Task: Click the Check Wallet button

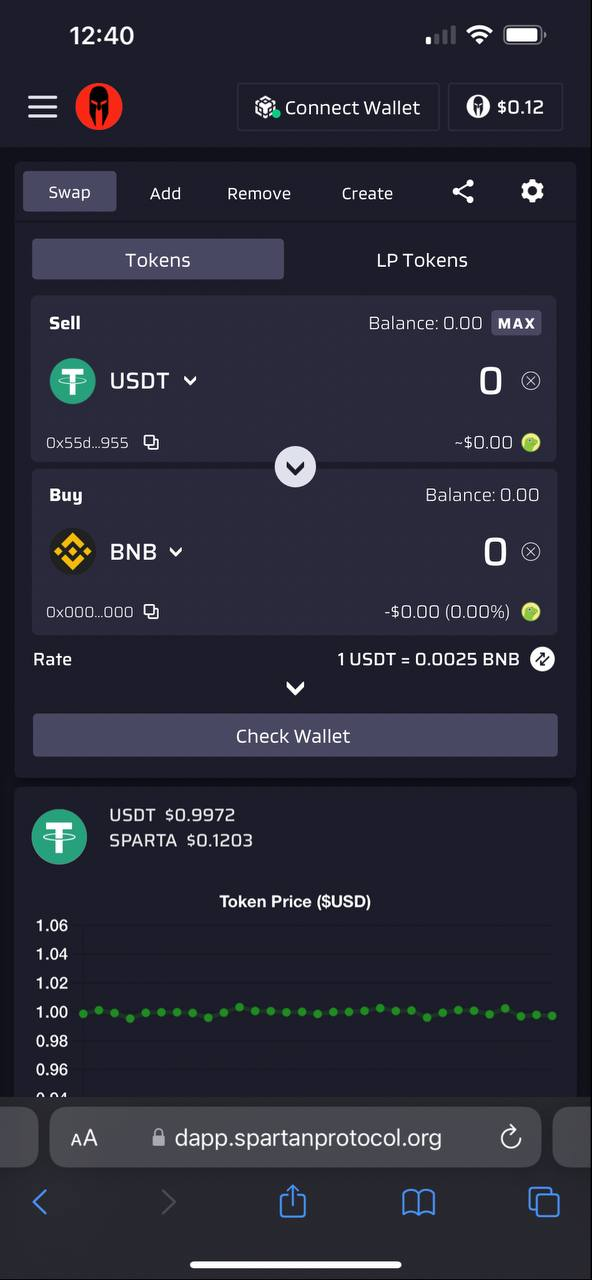Action: tap(295, 736)
